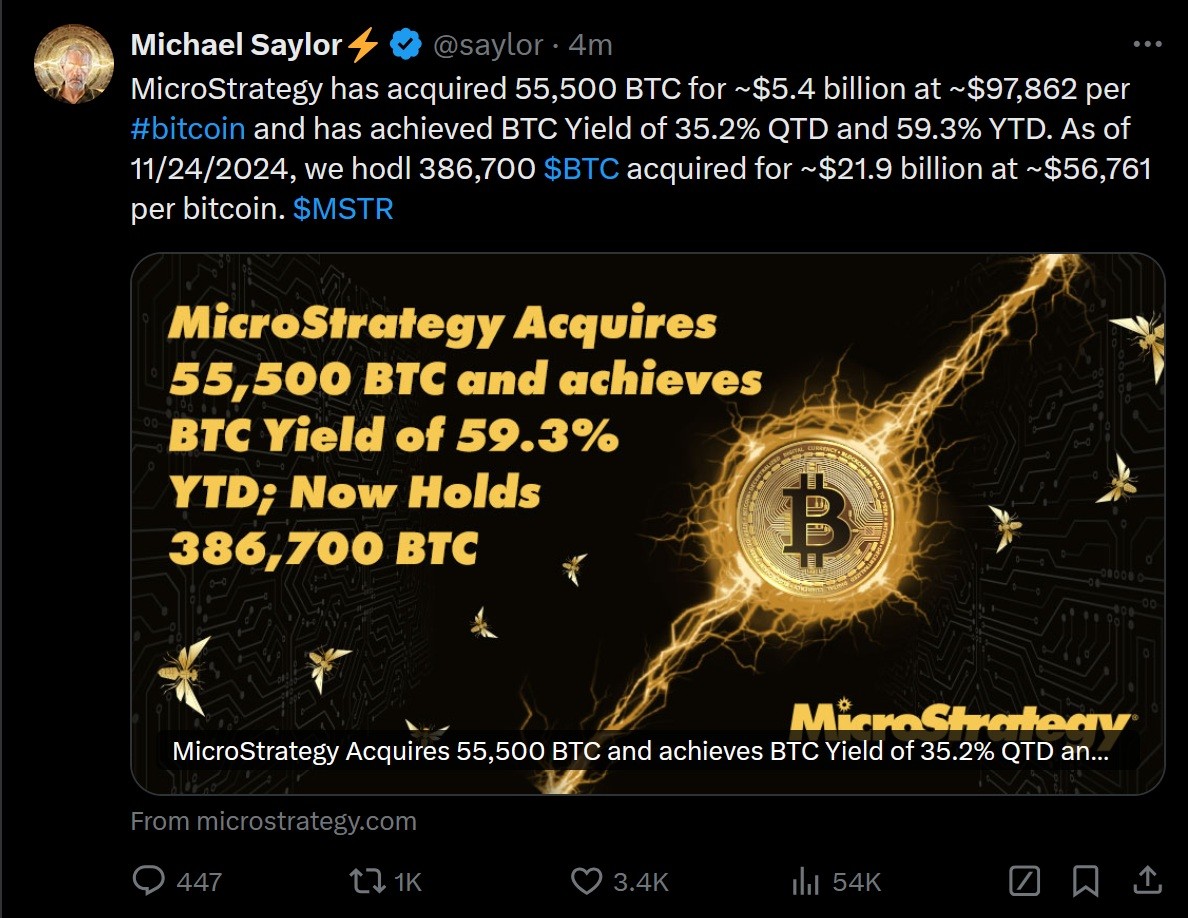The image size is (1188, 918).
Task: Open the reply comment icon
Action: [x=148, y=881]
